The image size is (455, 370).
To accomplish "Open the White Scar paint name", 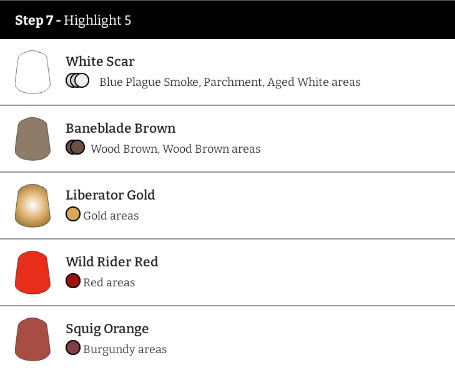I will [x=100, y=61].
